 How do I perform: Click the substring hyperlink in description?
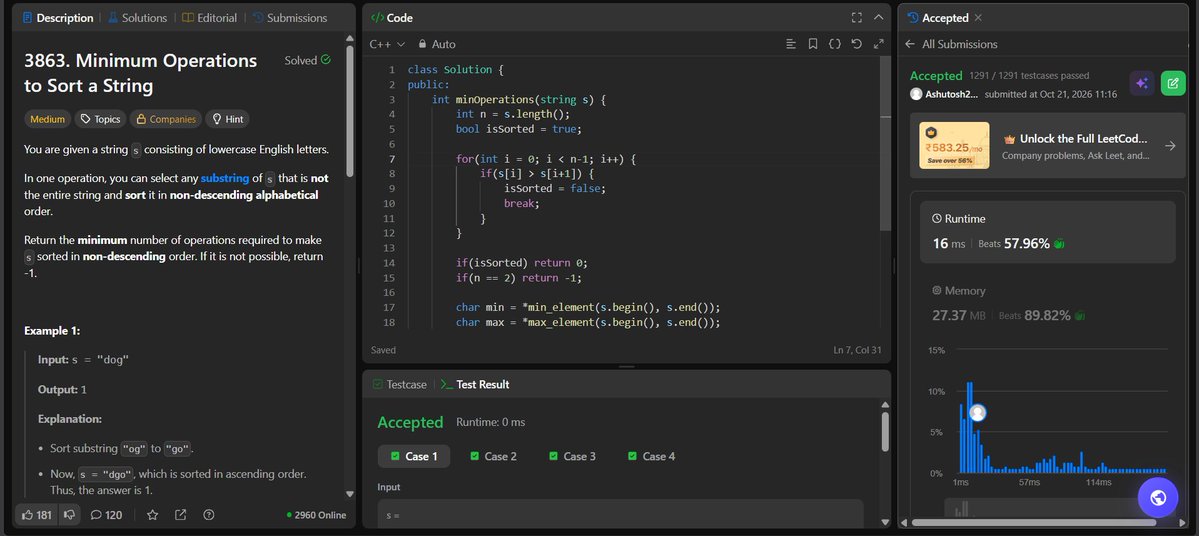pyautogui.click(x=225, y=178)
